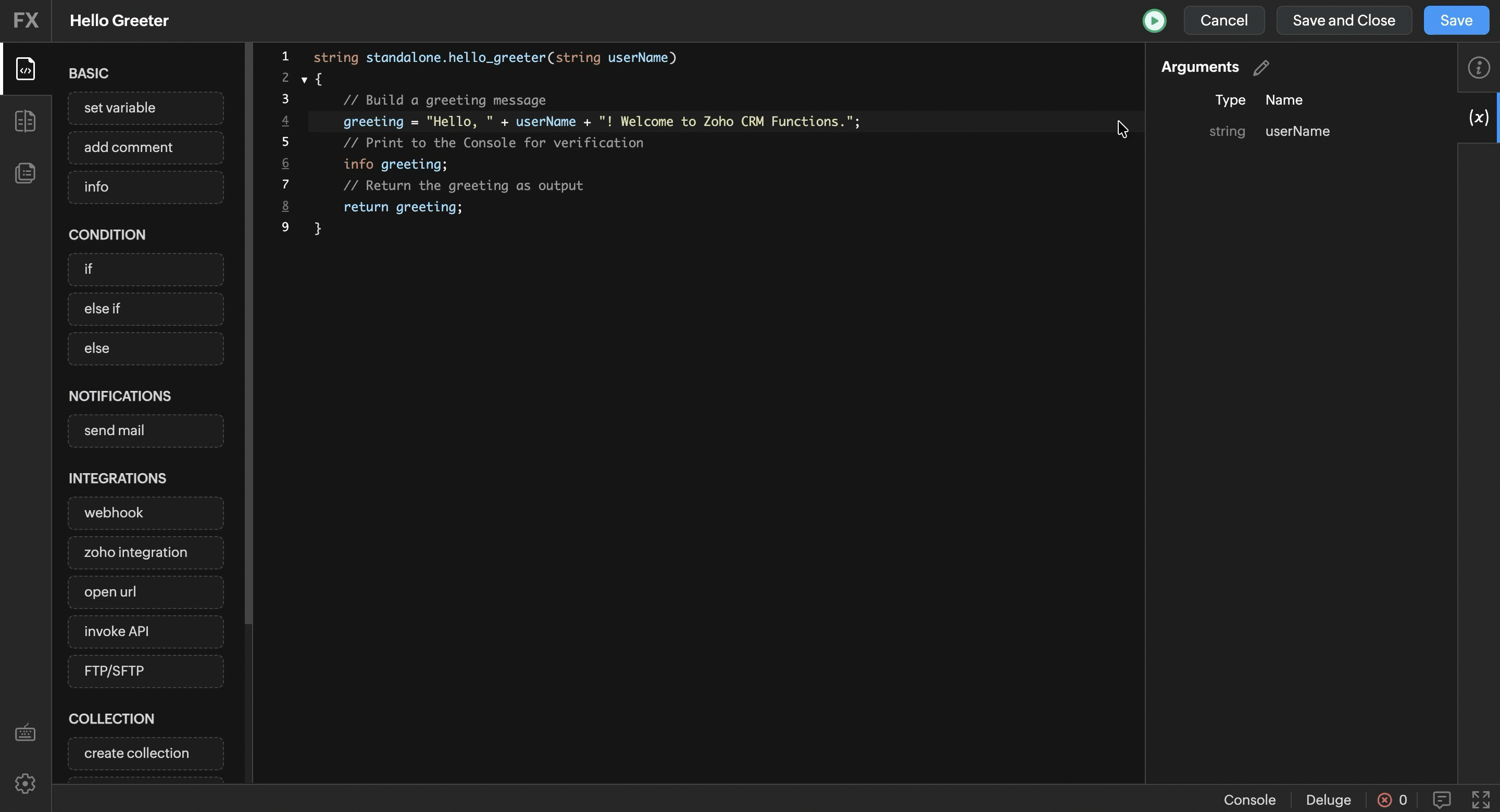Click the Hello Greeter function title

point(119,20)
